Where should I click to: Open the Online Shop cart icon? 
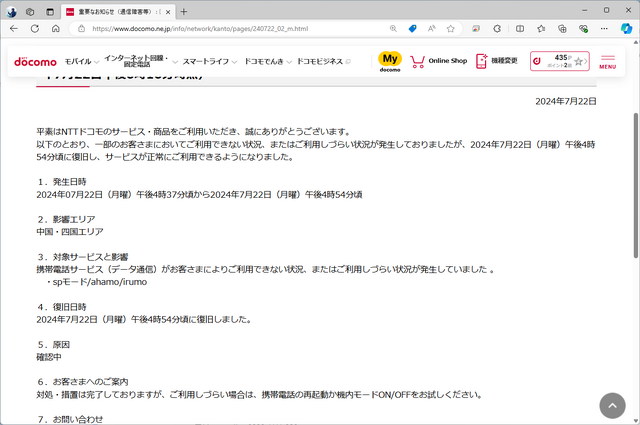pyautogui.click(x=417, y=61)
